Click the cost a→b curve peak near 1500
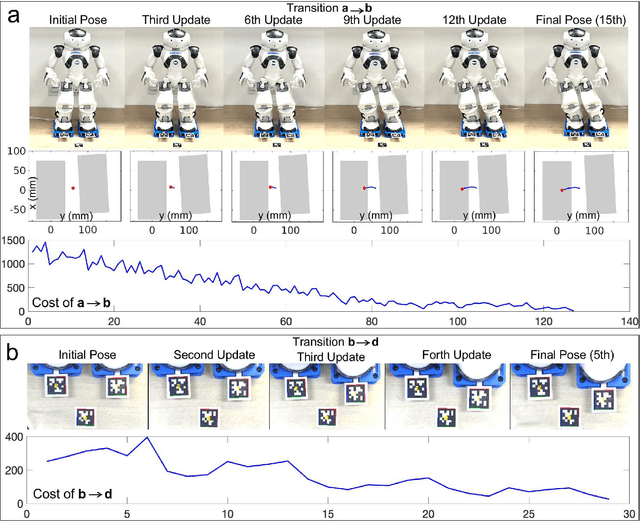This screenshot has height=521, width=640. (x=45, y=242)
